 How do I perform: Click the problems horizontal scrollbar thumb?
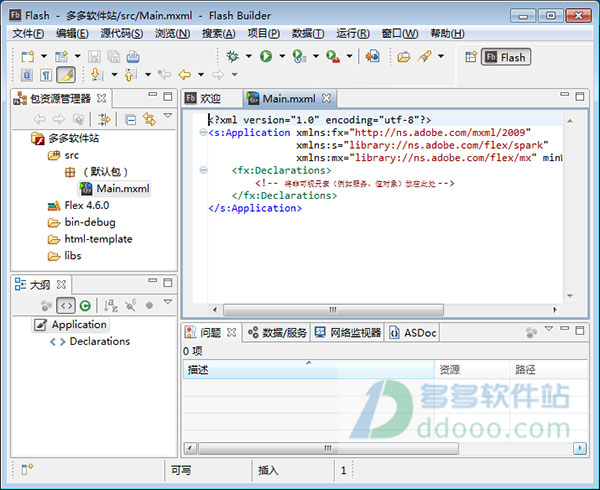coord(328,448)
